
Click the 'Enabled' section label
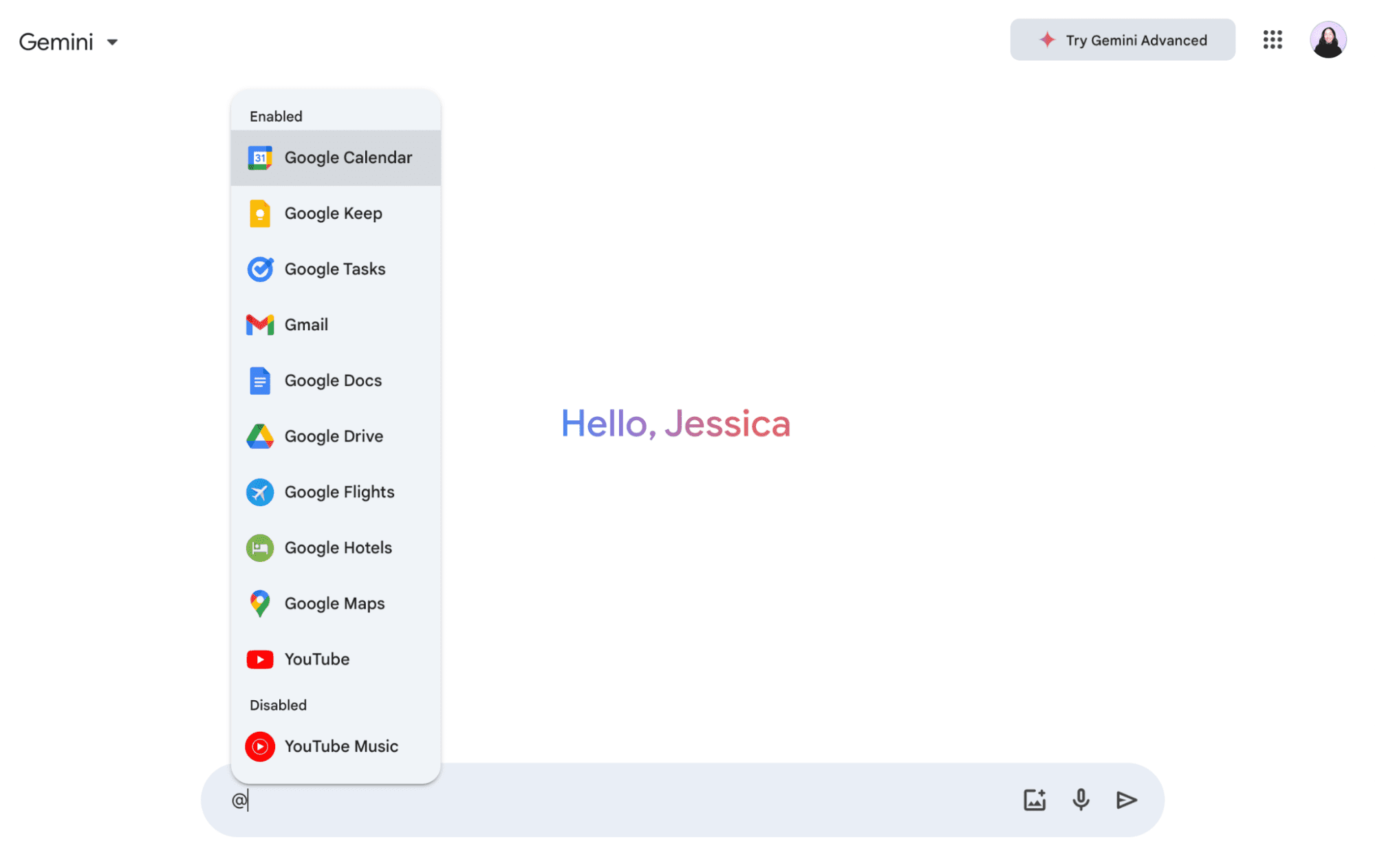pos(276,116)
